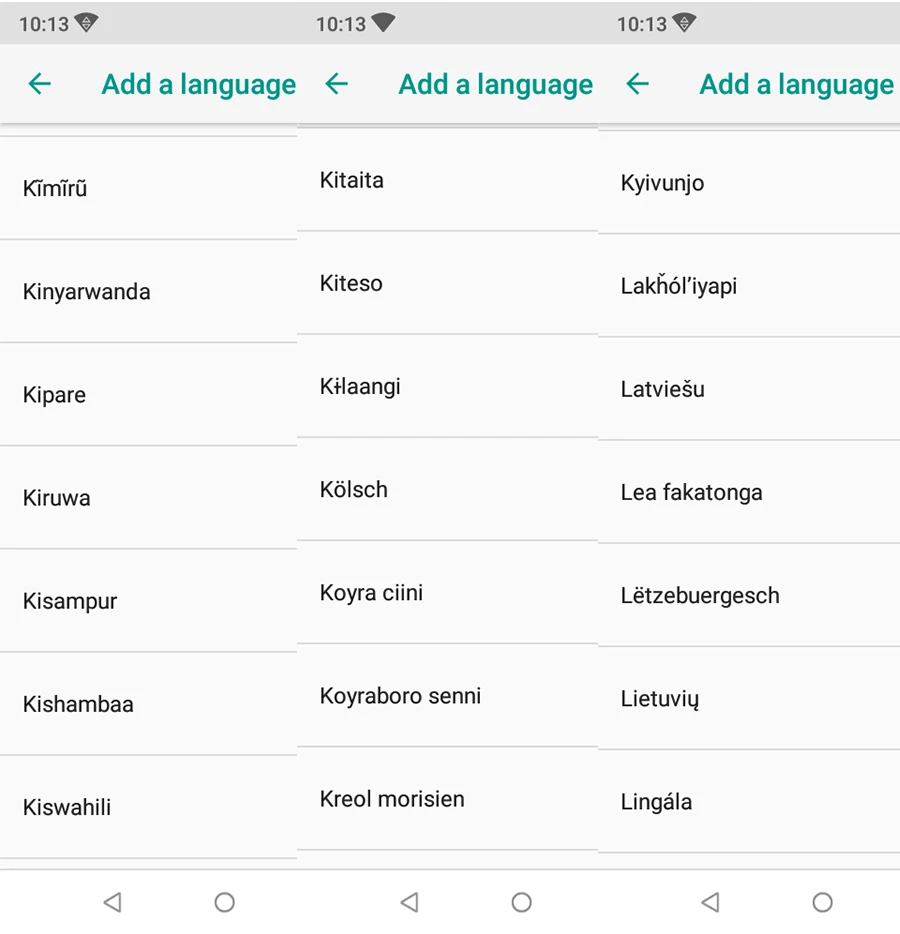
Task: Tap Android home circle on middle screen
Action: [521, 902]
